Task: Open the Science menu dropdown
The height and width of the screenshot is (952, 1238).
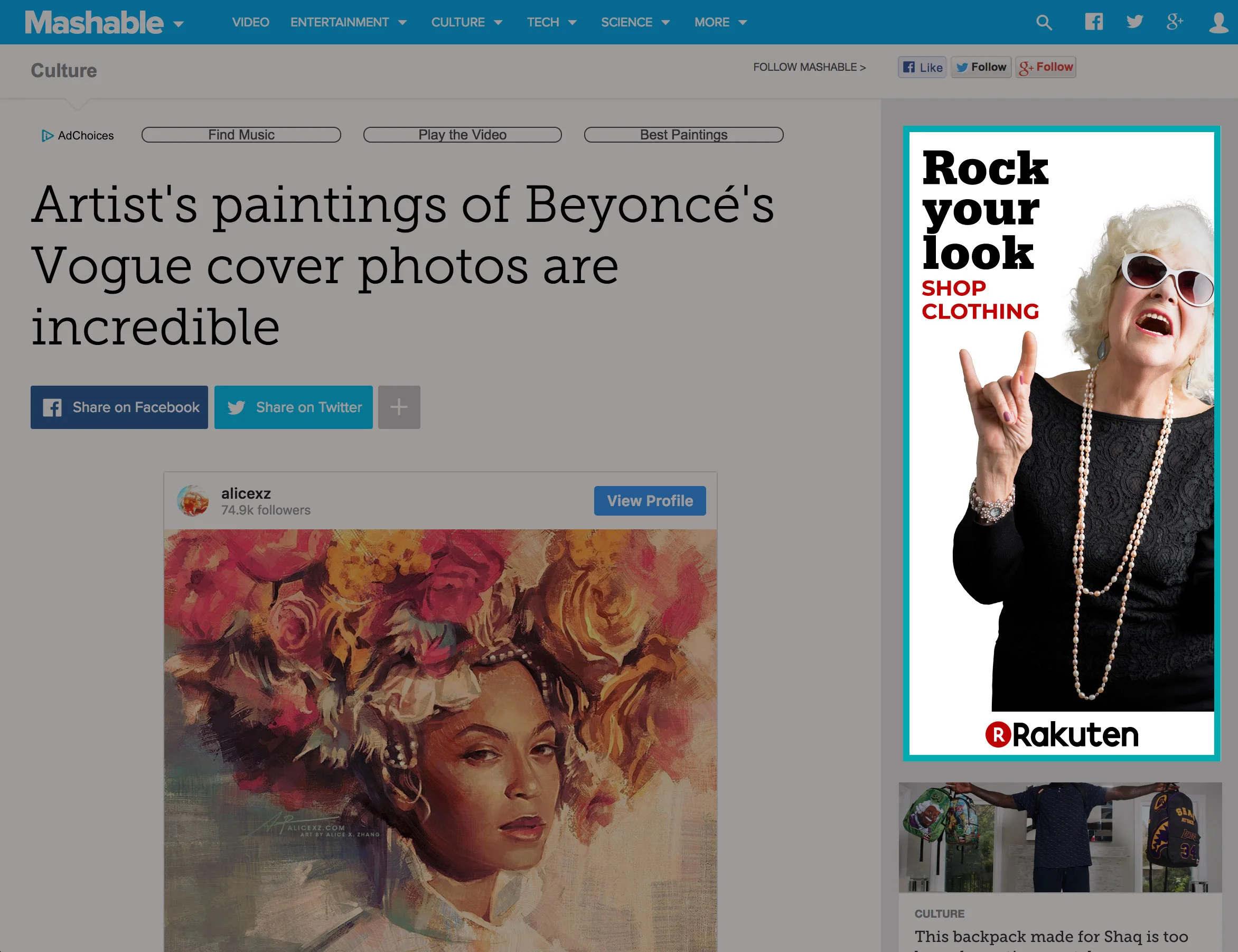Action: (x=666, y=23)
